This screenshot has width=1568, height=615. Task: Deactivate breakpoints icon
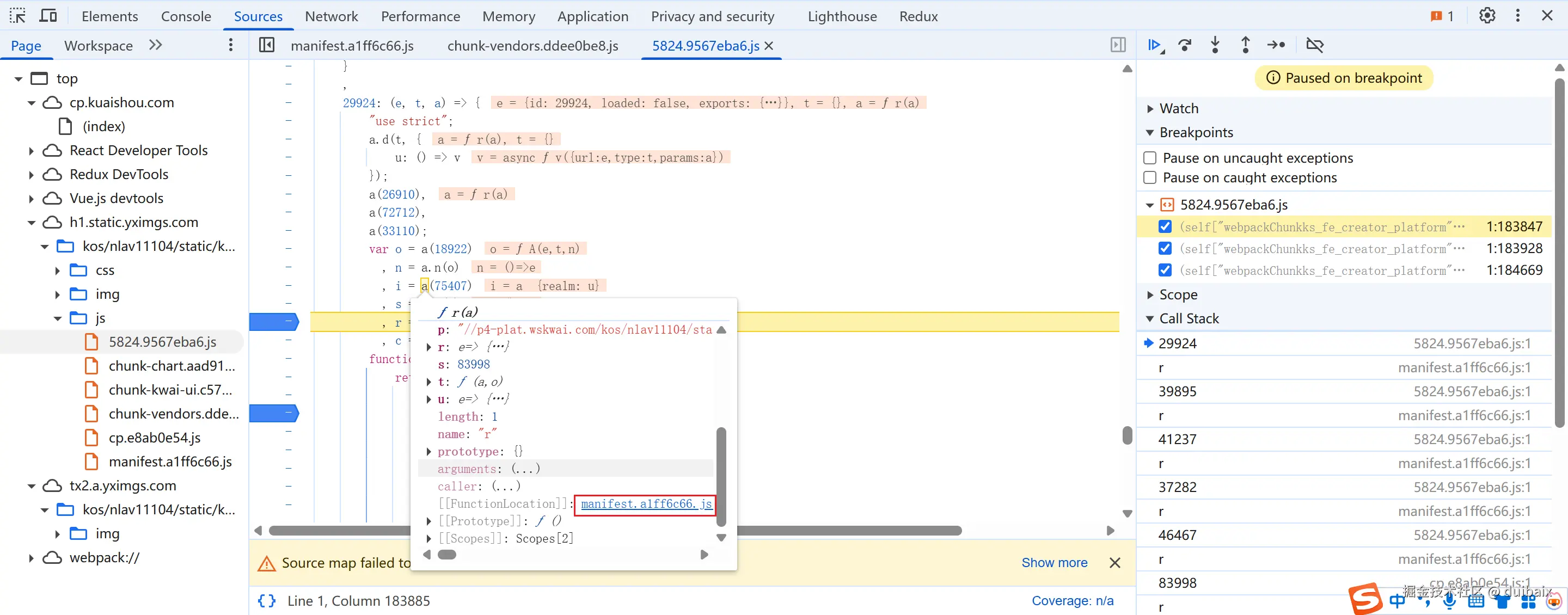point(1315,45)
